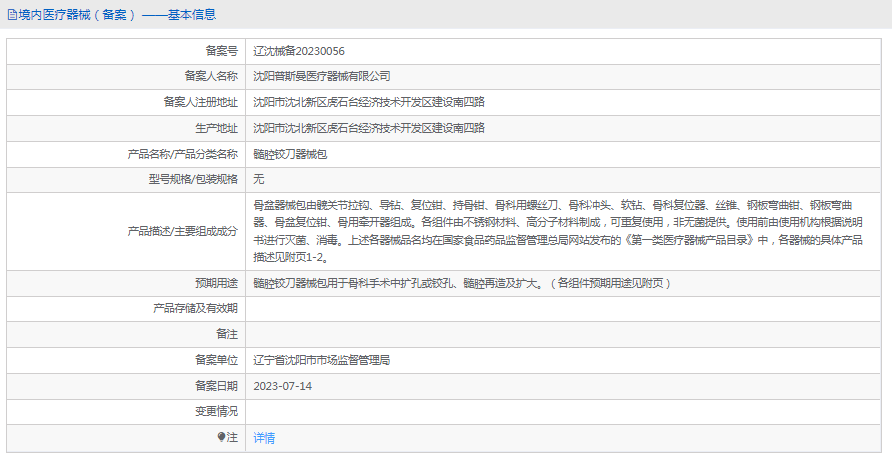The image size is (892, 462).
Task: Click the authority 辽宁省沈阳市市场监督管理局
Action: 321,360
